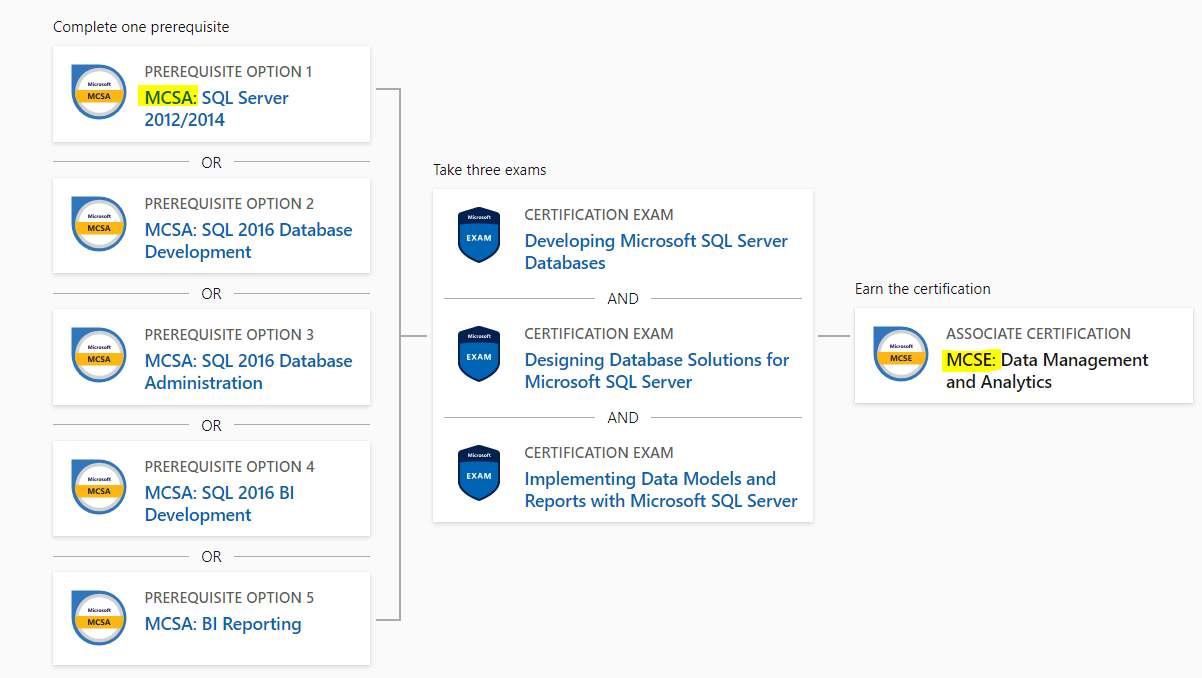1202x678 pixels.
Task: Click the 'Prerequisite Option 3' label
Action: (230, 335)
